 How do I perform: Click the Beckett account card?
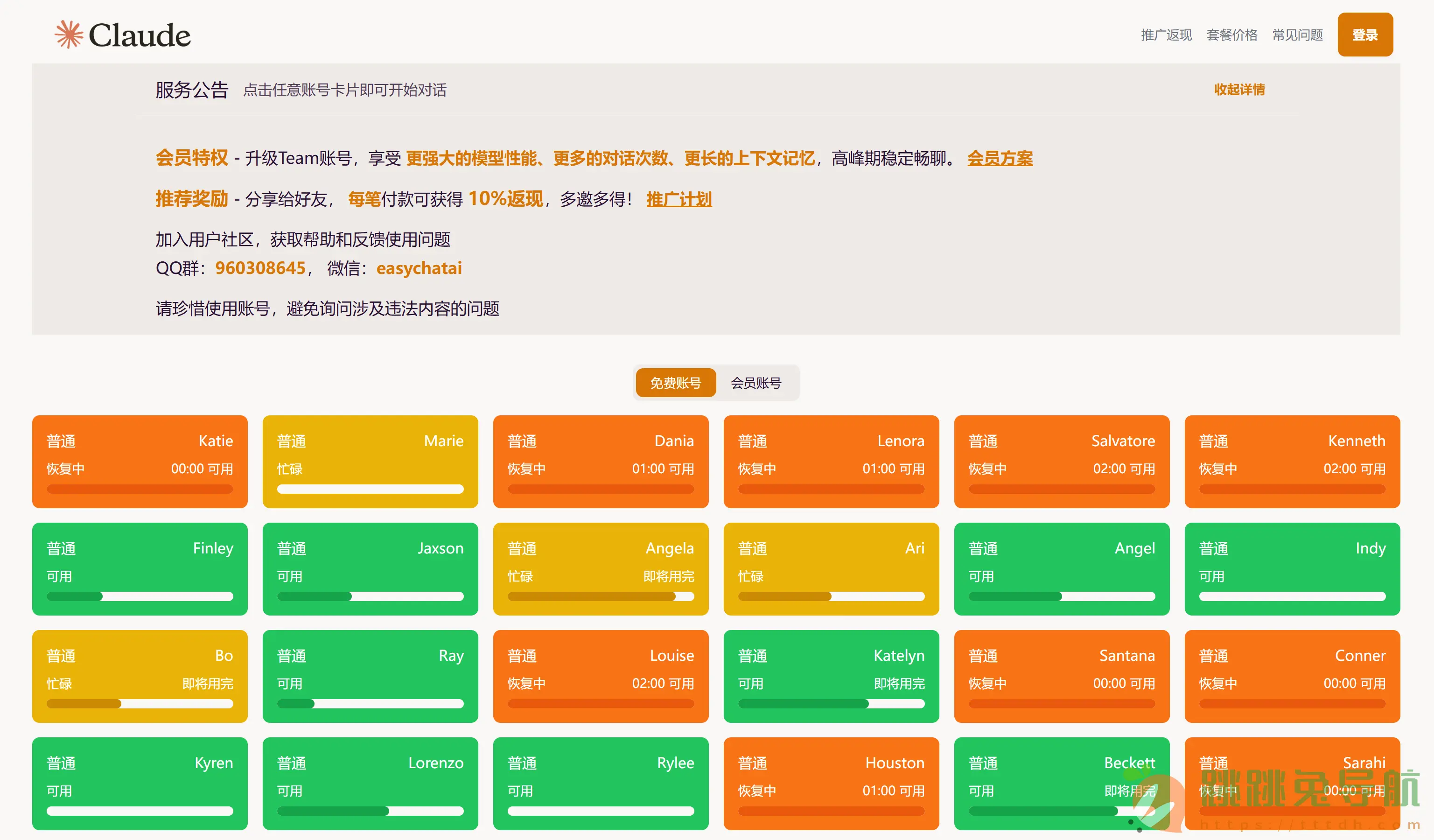click(1062, 784)
